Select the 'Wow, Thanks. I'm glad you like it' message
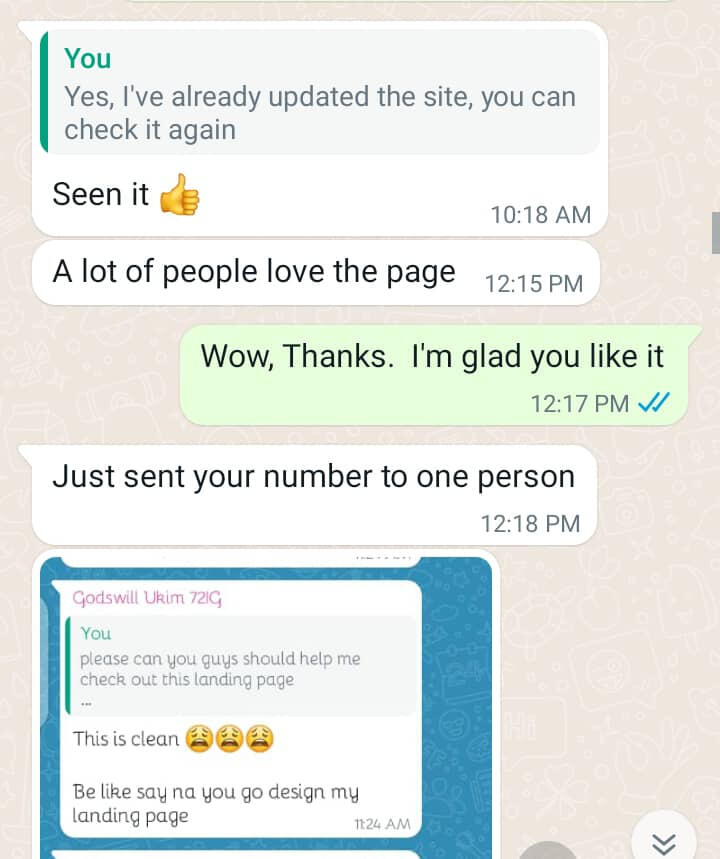This screenshot has height=859, width=720. click(x=434, y=375)
